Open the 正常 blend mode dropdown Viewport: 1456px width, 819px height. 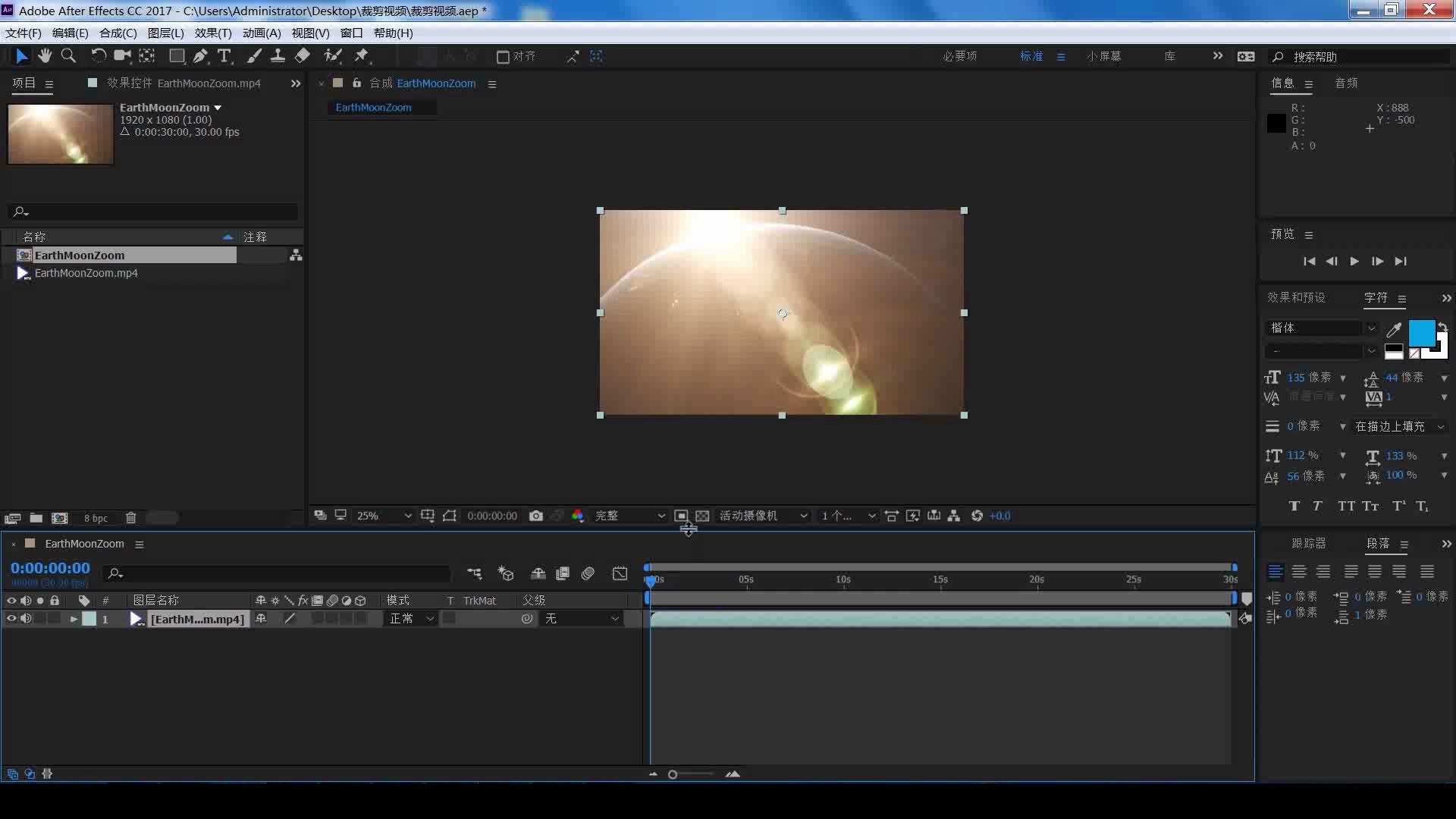(412, 619)
